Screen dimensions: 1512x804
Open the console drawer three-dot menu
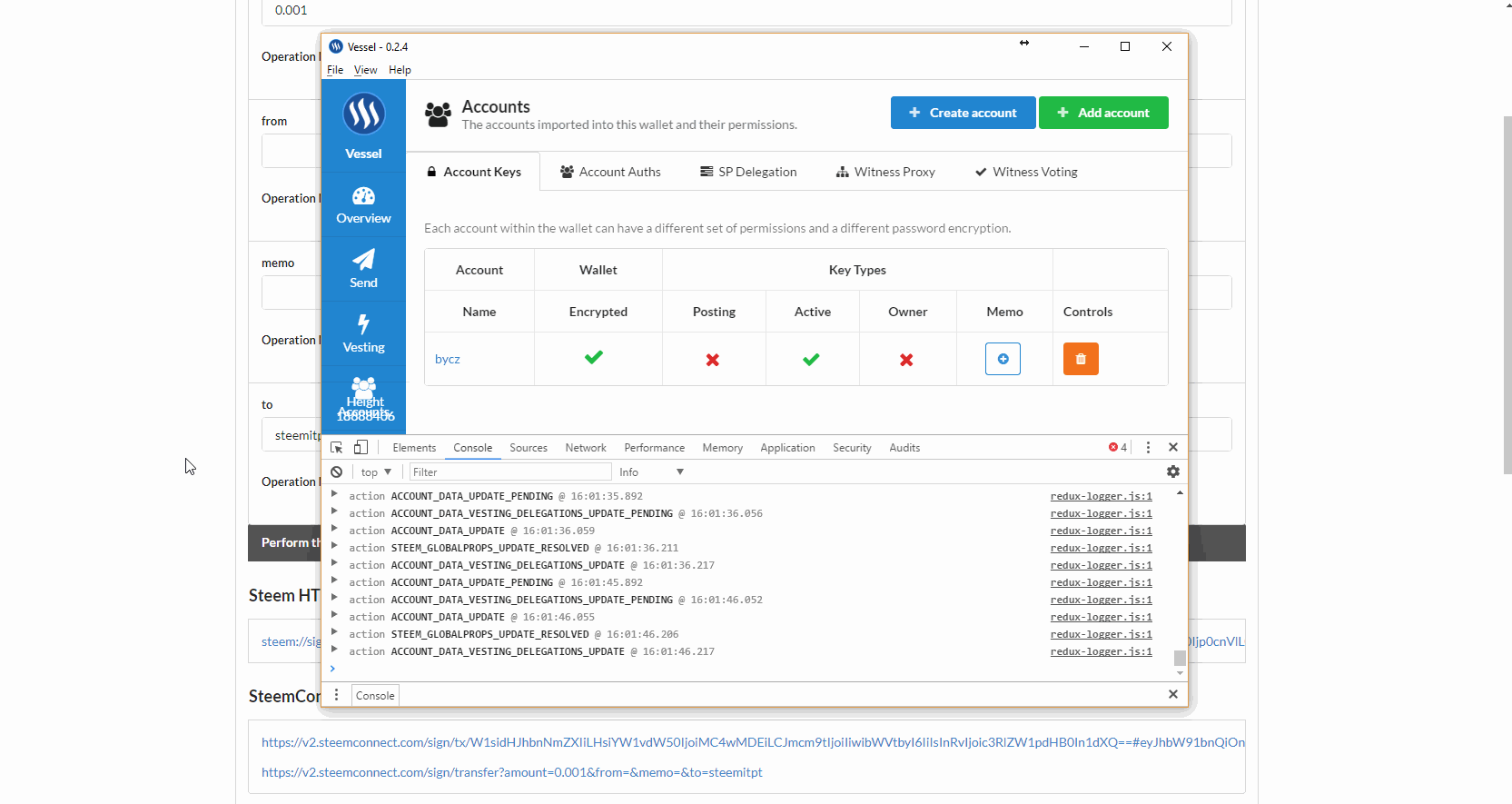pos(336,695)
